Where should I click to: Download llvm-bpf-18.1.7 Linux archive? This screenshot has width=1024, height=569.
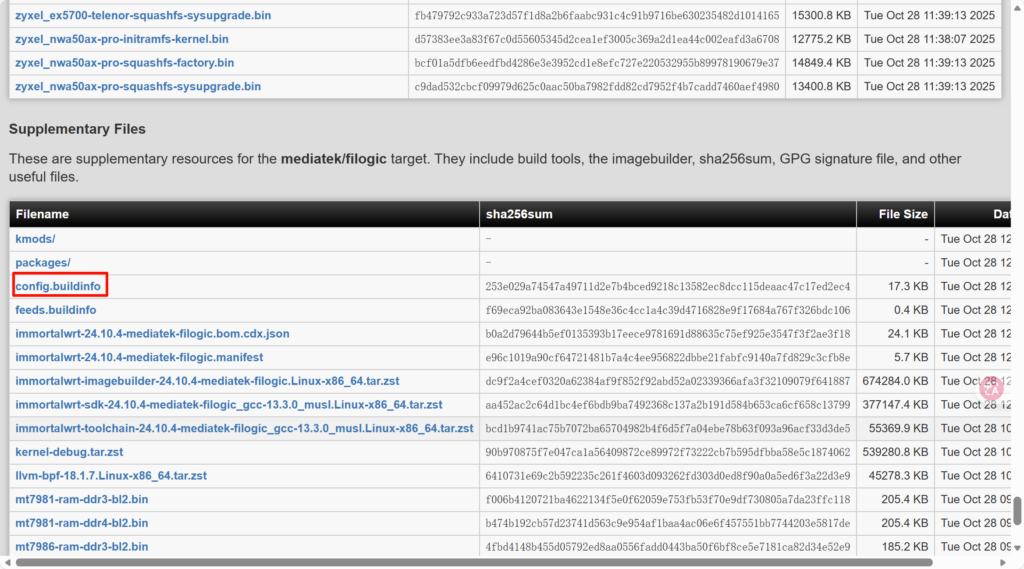tap(111, 476)
